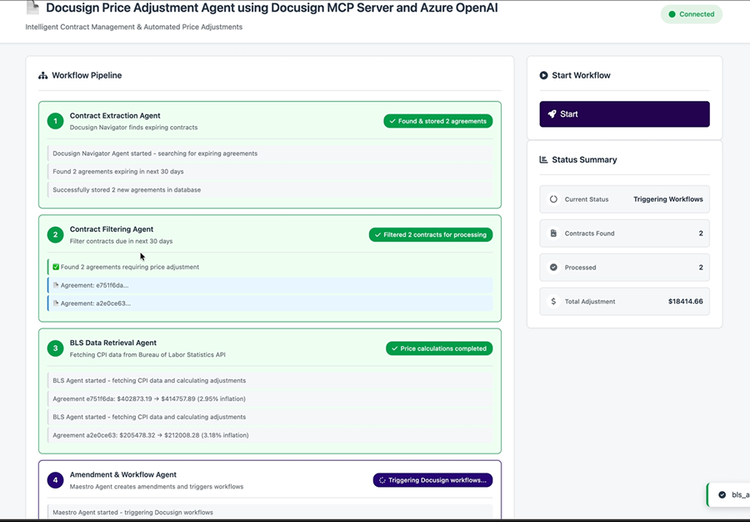Click the Status Summary chart icon

[x=543, y=159]
